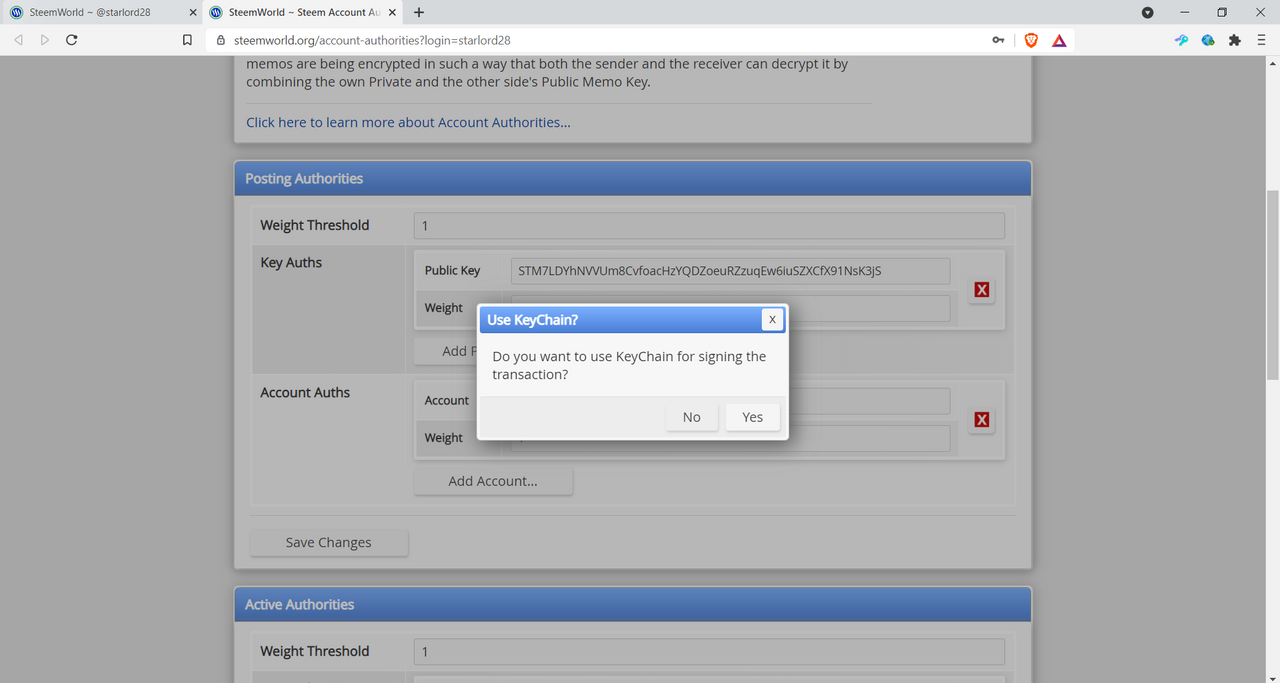Click the page vertical scrollbar
This screenshot has height=683, width=1280.
pyautogui.click(x=1272, y=285)
